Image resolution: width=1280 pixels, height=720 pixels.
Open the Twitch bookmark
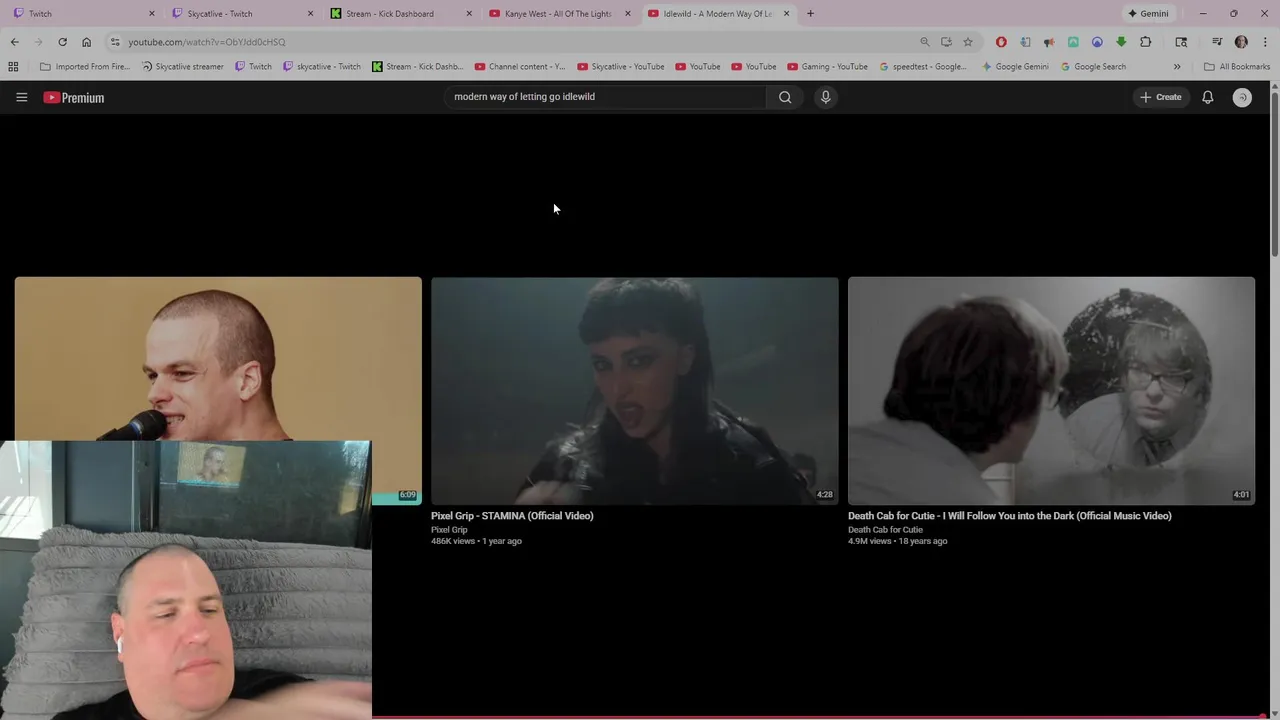click(253, 67)
